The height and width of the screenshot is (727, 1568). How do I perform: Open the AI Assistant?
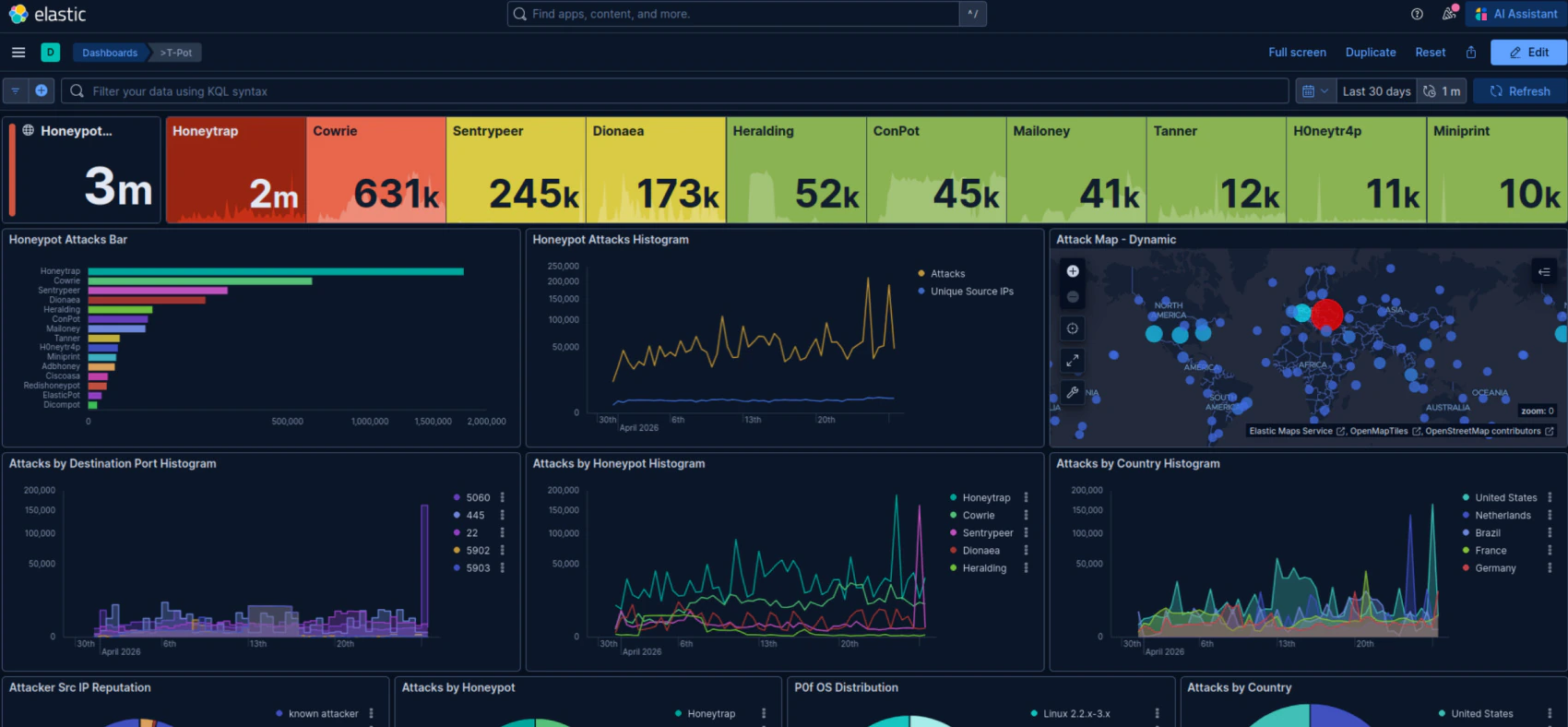click(x=1516, y=14)
